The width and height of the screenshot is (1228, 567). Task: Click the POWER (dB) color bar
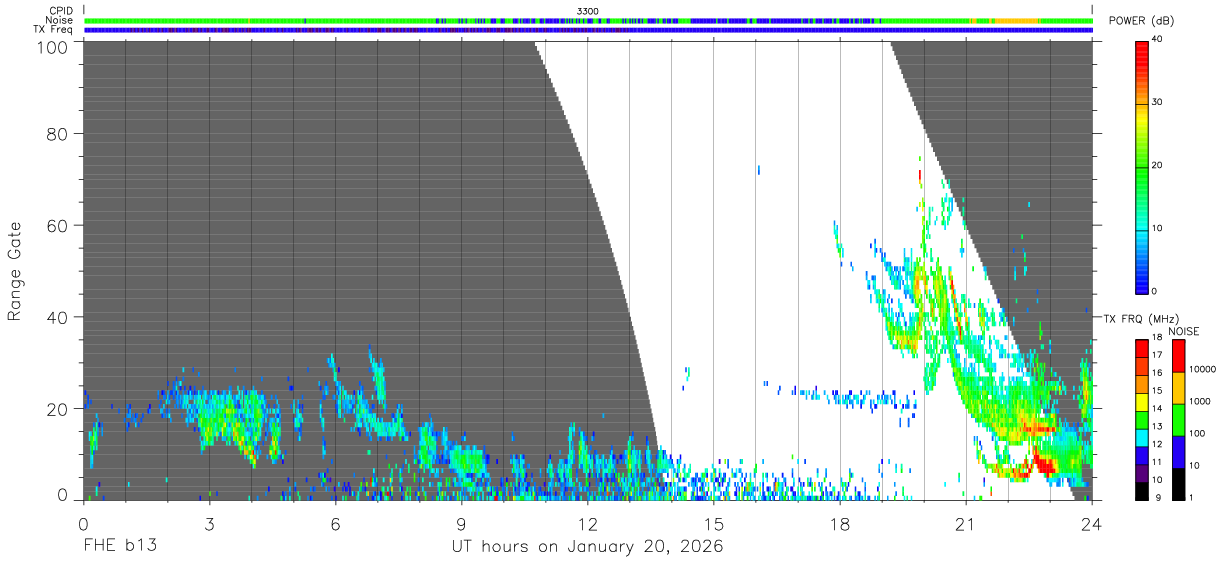tap(1142, 166)
